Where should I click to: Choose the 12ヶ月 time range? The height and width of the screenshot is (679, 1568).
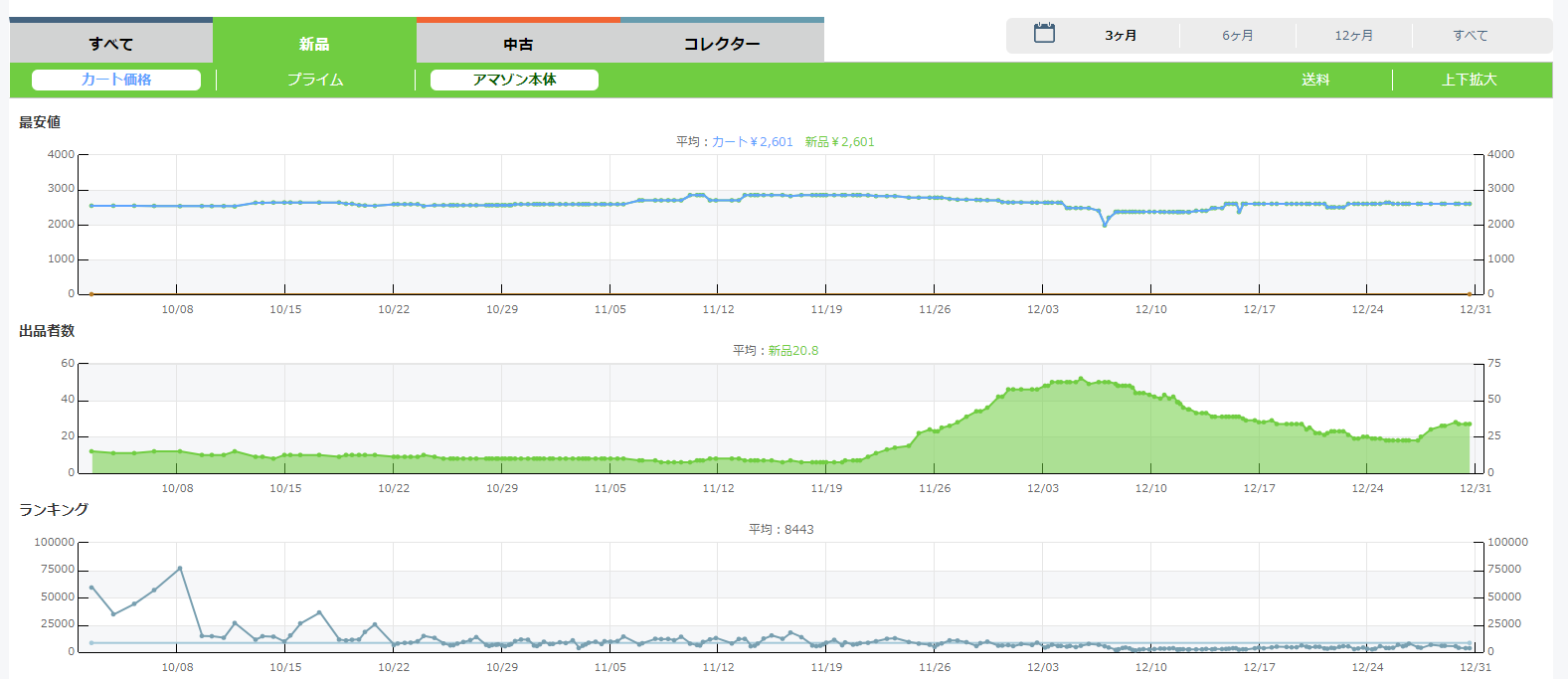[x=1354, y=36]
